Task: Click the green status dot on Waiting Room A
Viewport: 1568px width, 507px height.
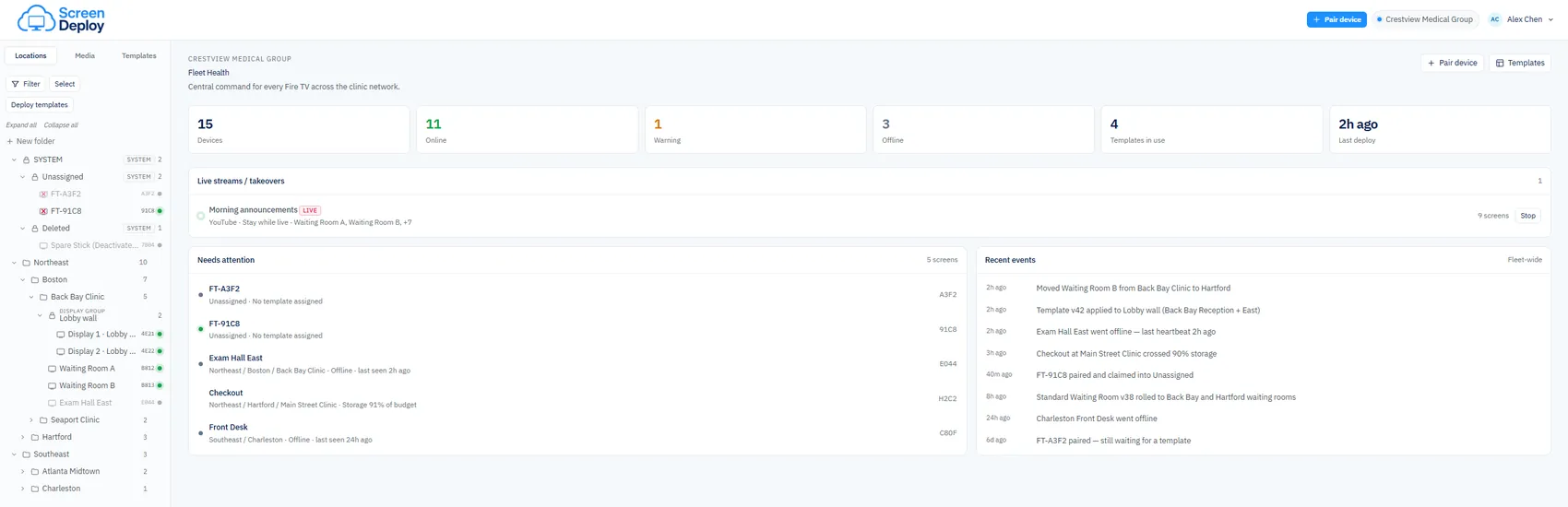Action: coord(160,369)
